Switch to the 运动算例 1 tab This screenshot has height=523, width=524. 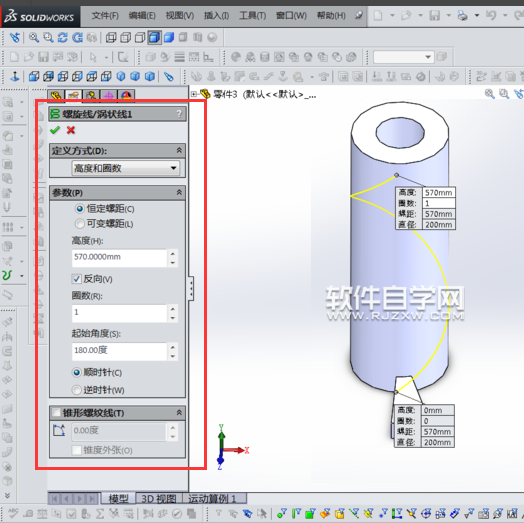[x=214, y=499]
